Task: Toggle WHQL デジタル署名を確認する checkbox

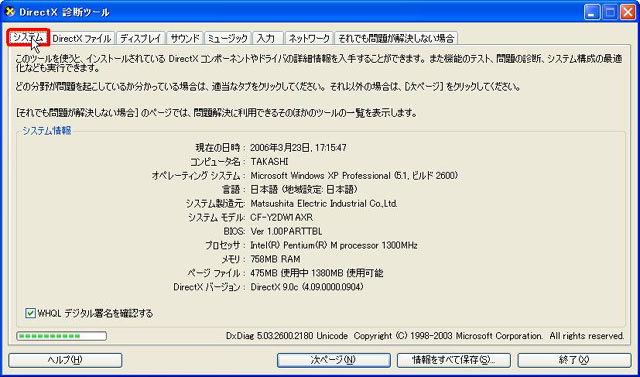Action: tap(30, 313)
